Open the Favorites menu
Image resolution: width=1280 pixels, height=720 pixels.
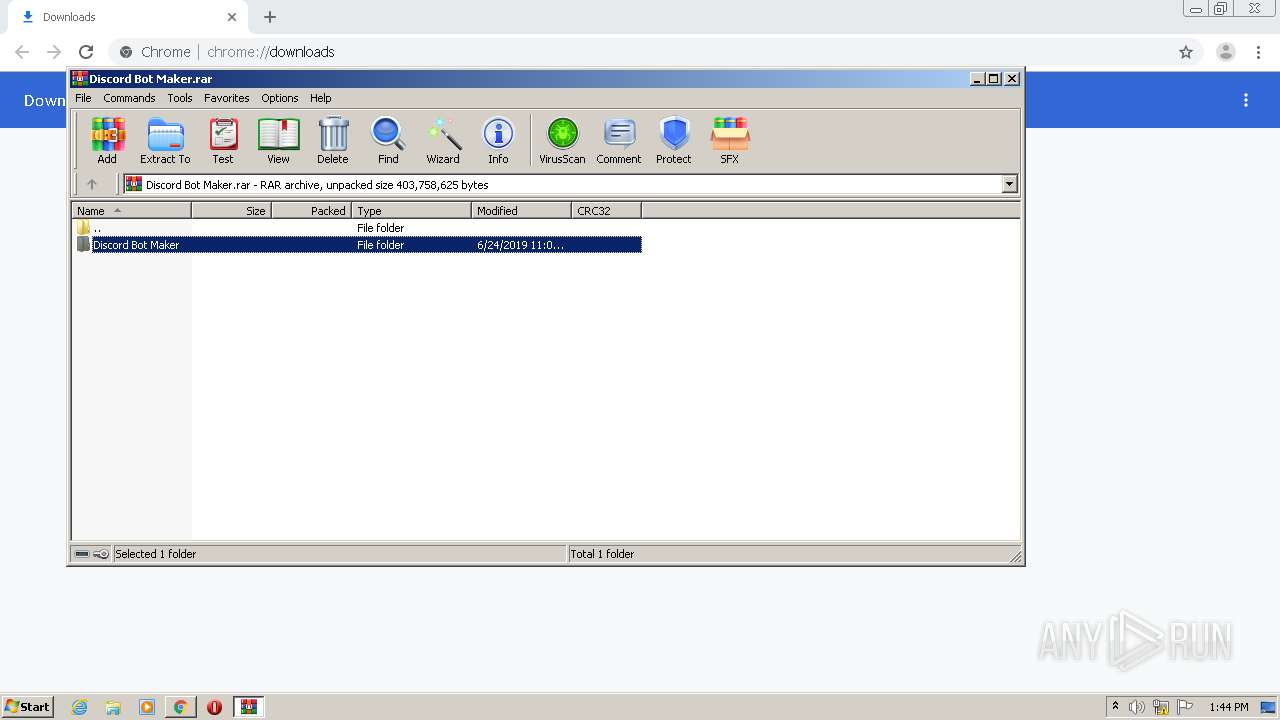coord(227,98)
